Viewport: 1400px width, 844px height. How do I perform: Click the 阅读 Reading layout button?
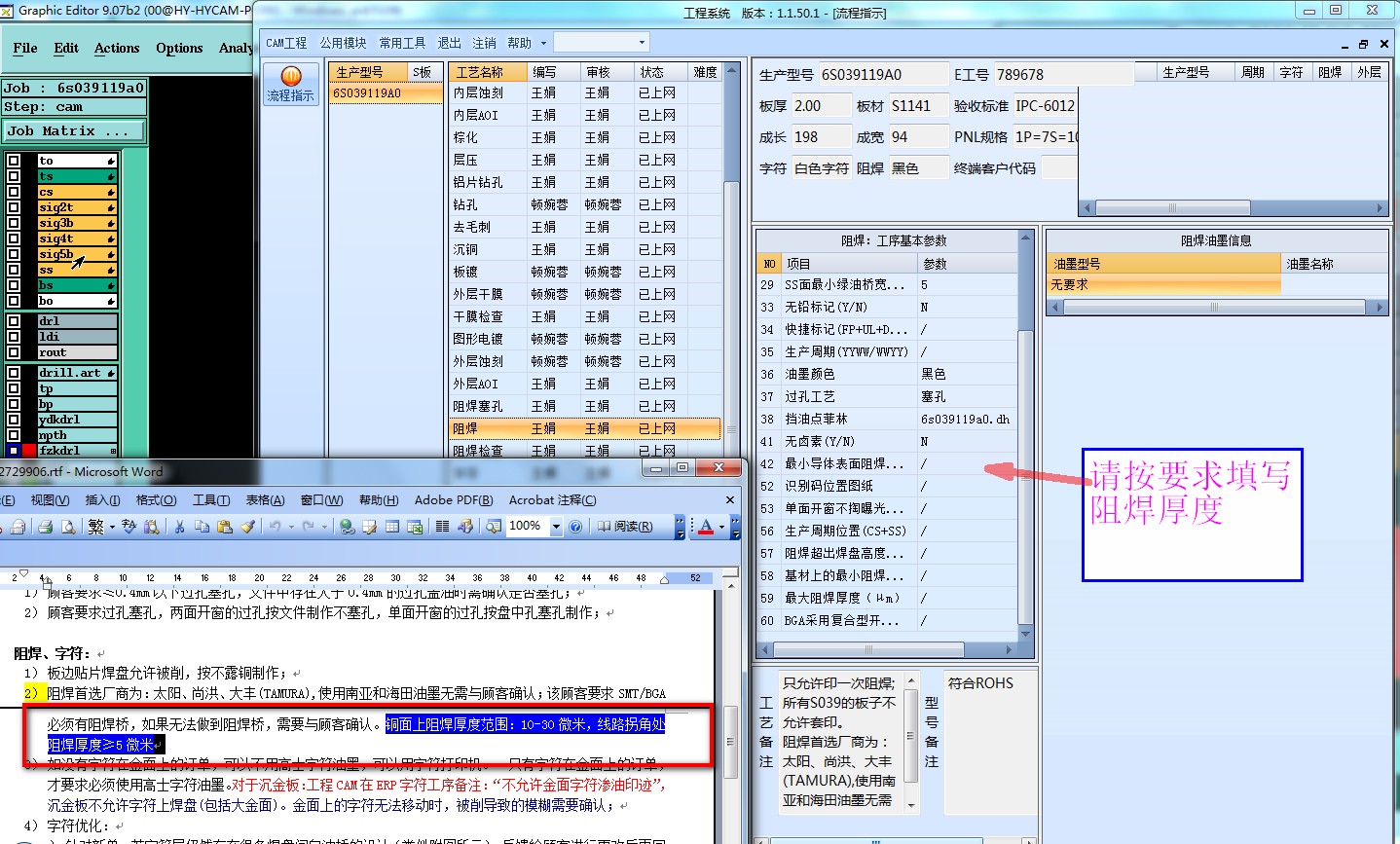pyautogui.click(x=625, y=527)
